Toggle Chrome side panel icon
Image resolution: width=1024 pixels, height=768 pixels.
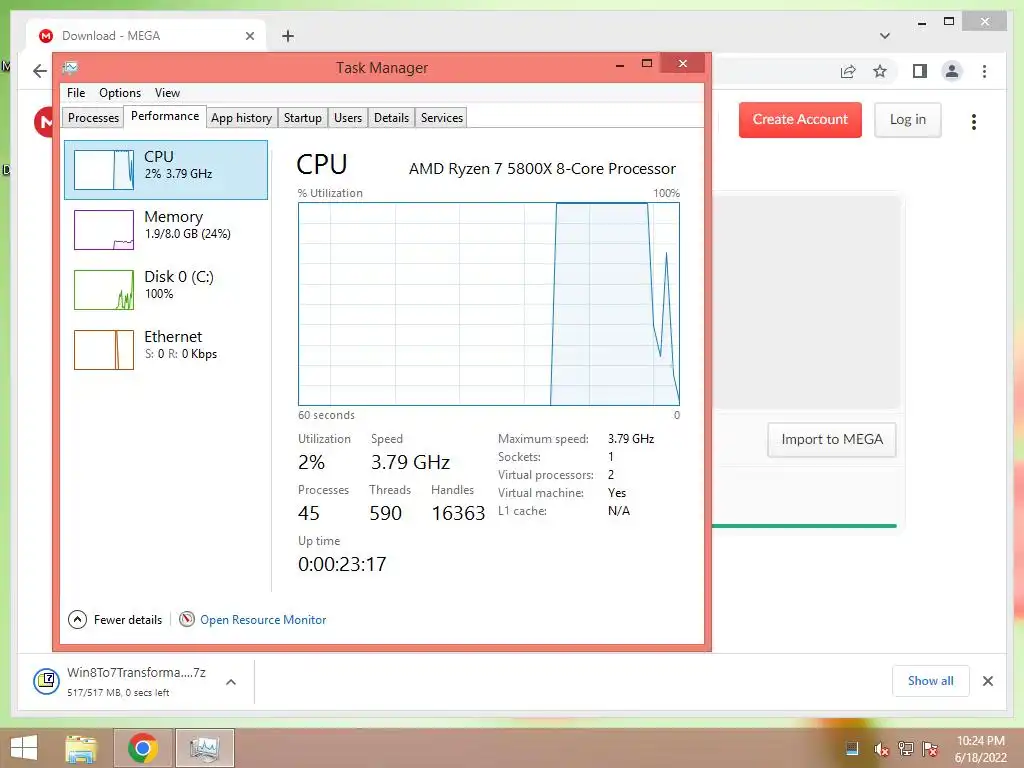920,71
